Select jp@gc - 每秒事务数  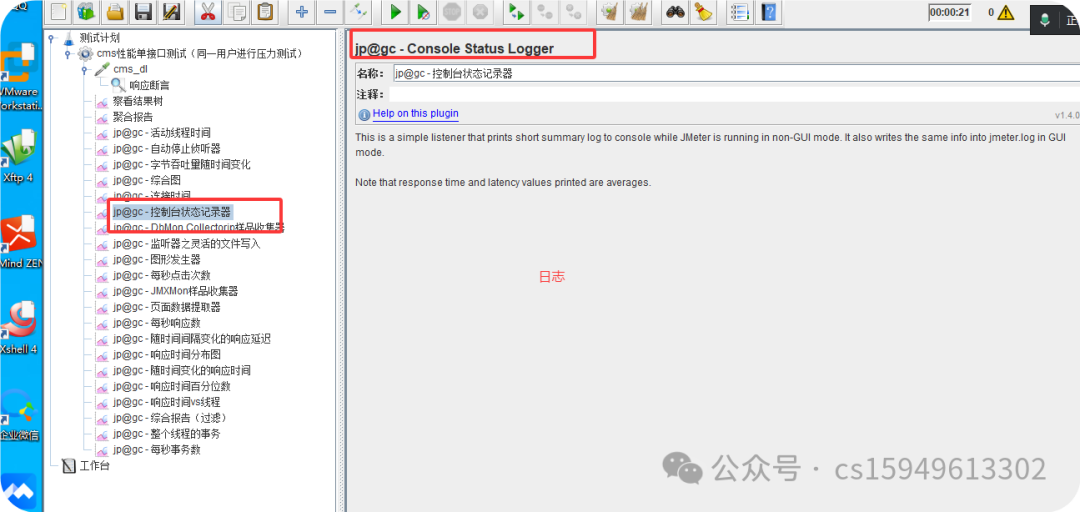coord(157,450)
